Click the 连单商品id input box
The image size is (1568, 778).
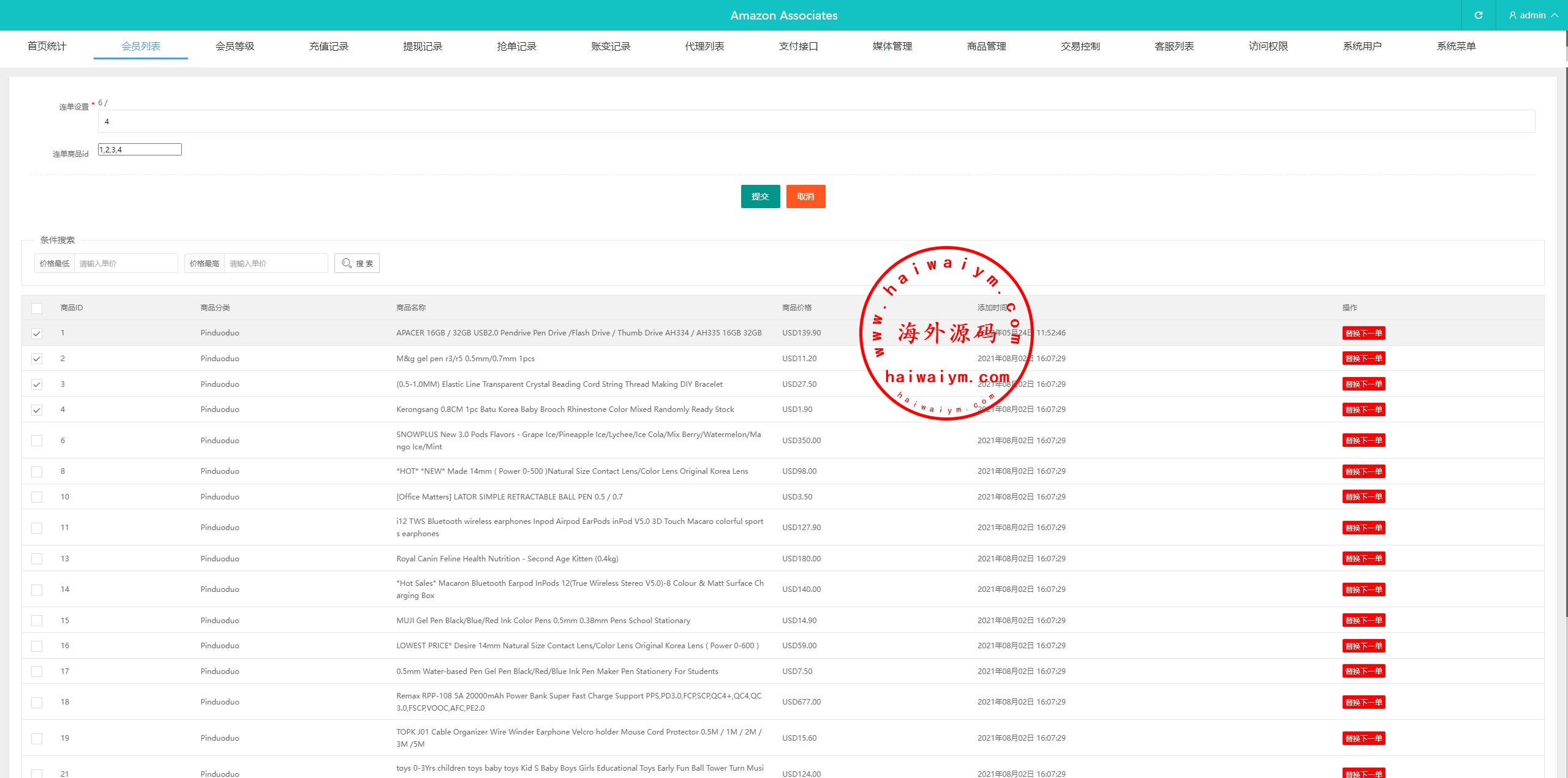point(140,150)
